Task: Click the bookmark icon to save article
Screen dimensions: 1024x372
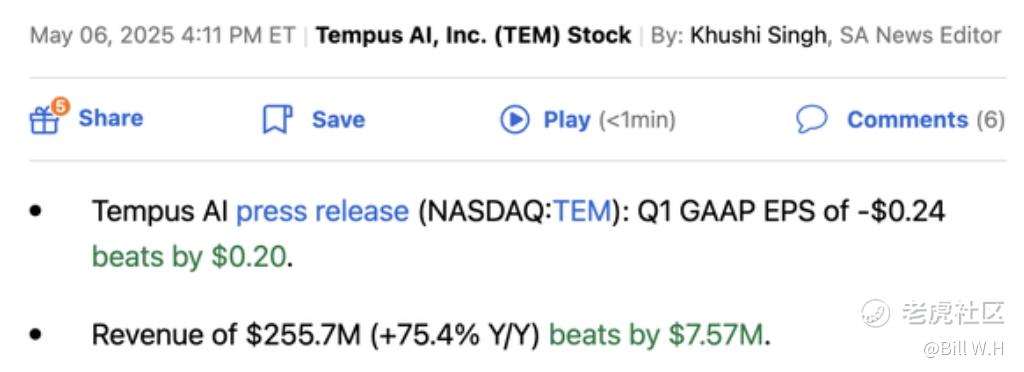Action: pyautogui.click(x=277, y=119)
